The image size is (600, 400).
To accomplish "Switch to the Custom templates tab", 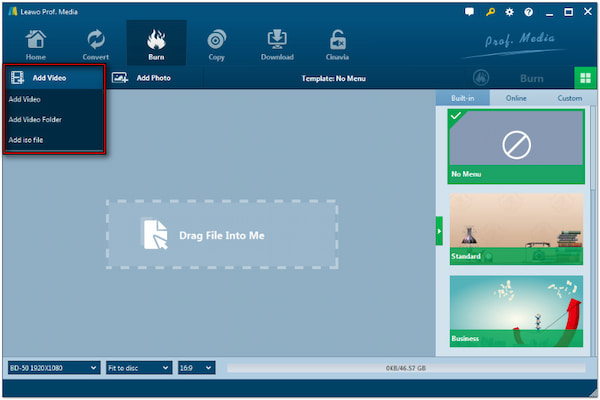I will point(569,98).
